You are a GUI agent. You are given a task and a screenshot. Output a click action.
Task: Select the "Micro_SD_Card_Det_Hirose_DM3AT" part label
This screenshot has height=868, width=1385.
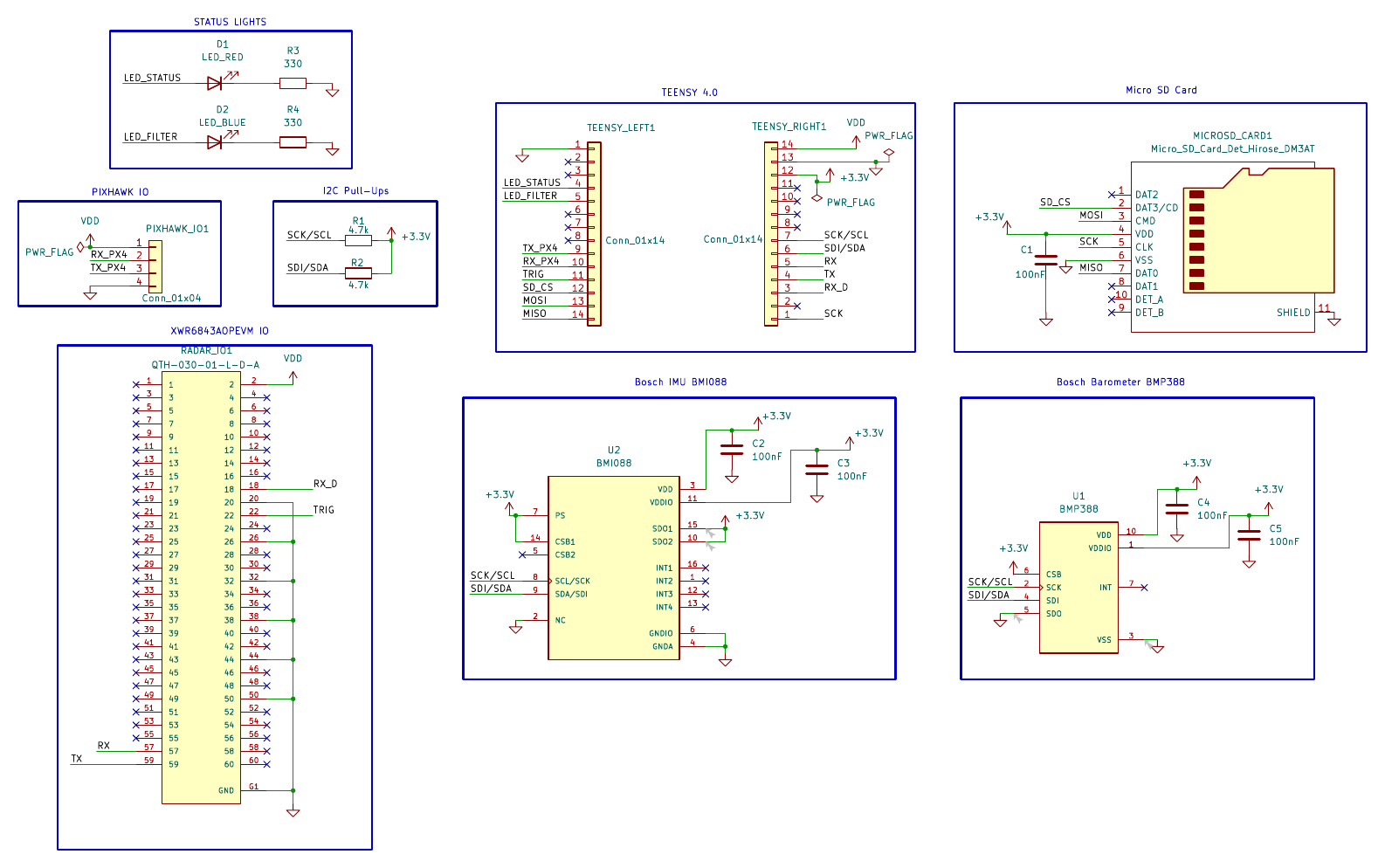pos(1232,149)
